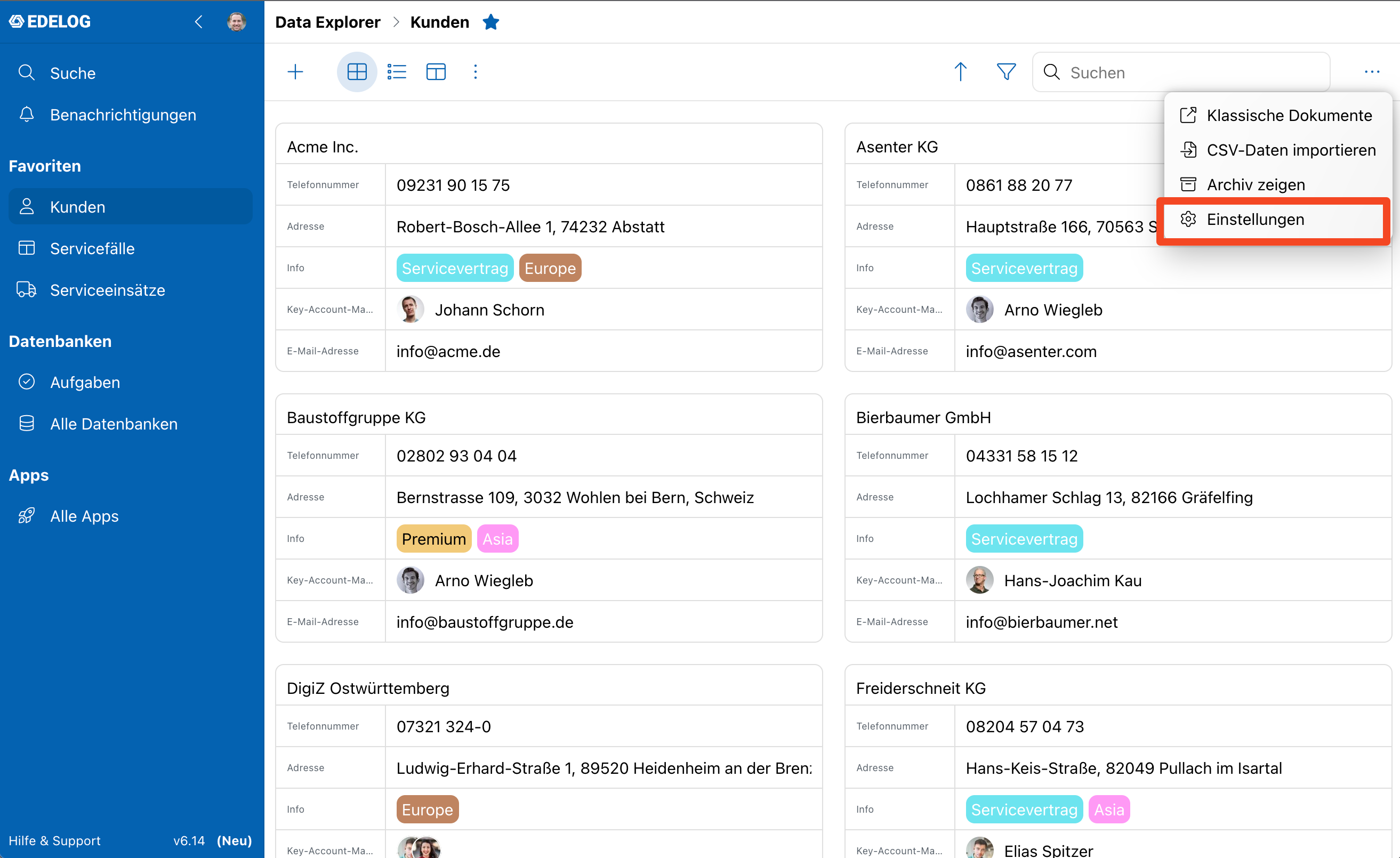Open vertical three-dot view options
The image size is (1400, 858).
476,72
